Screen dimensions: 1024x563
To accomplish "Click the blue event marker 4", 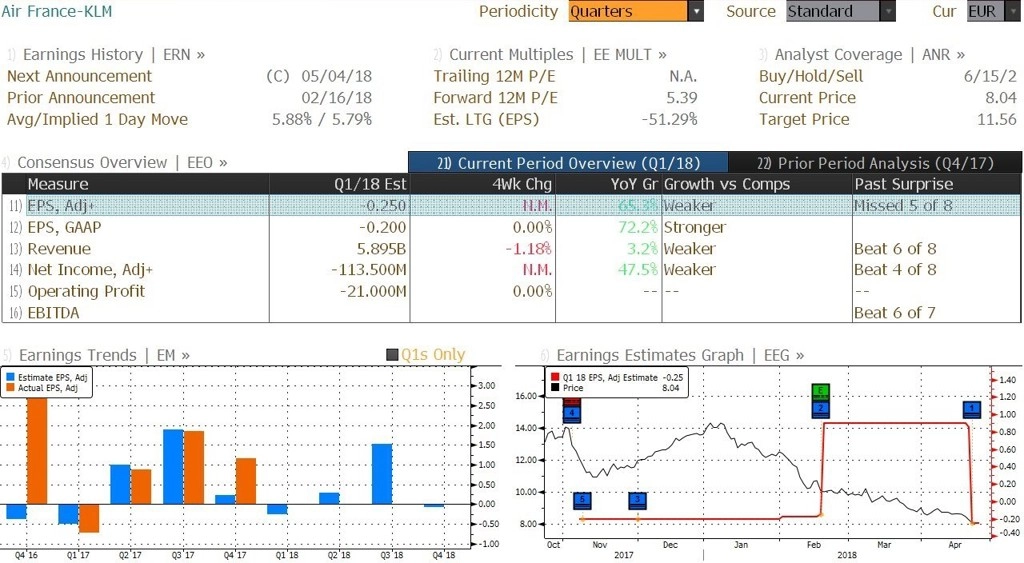I will click(571, 413).
